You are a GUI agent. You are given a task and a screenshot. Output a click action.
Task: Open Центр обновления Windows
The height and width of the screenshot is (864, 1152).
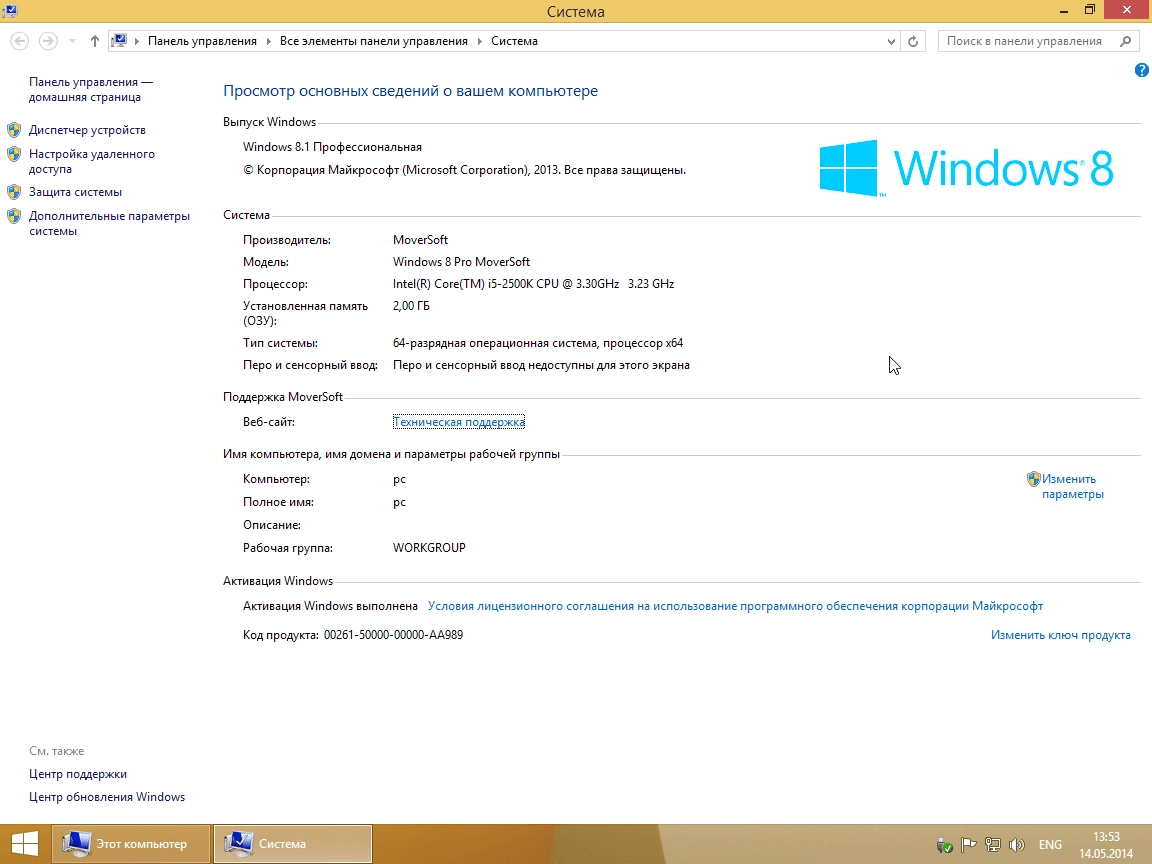point(107,796)
